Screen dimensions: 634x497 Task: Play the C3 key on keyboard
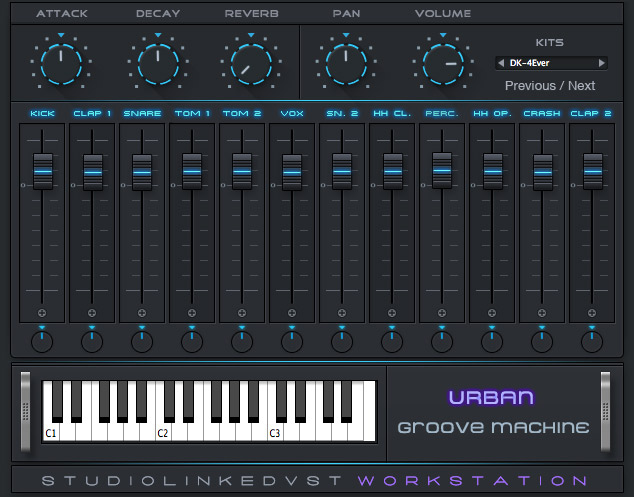click(275, 431)
